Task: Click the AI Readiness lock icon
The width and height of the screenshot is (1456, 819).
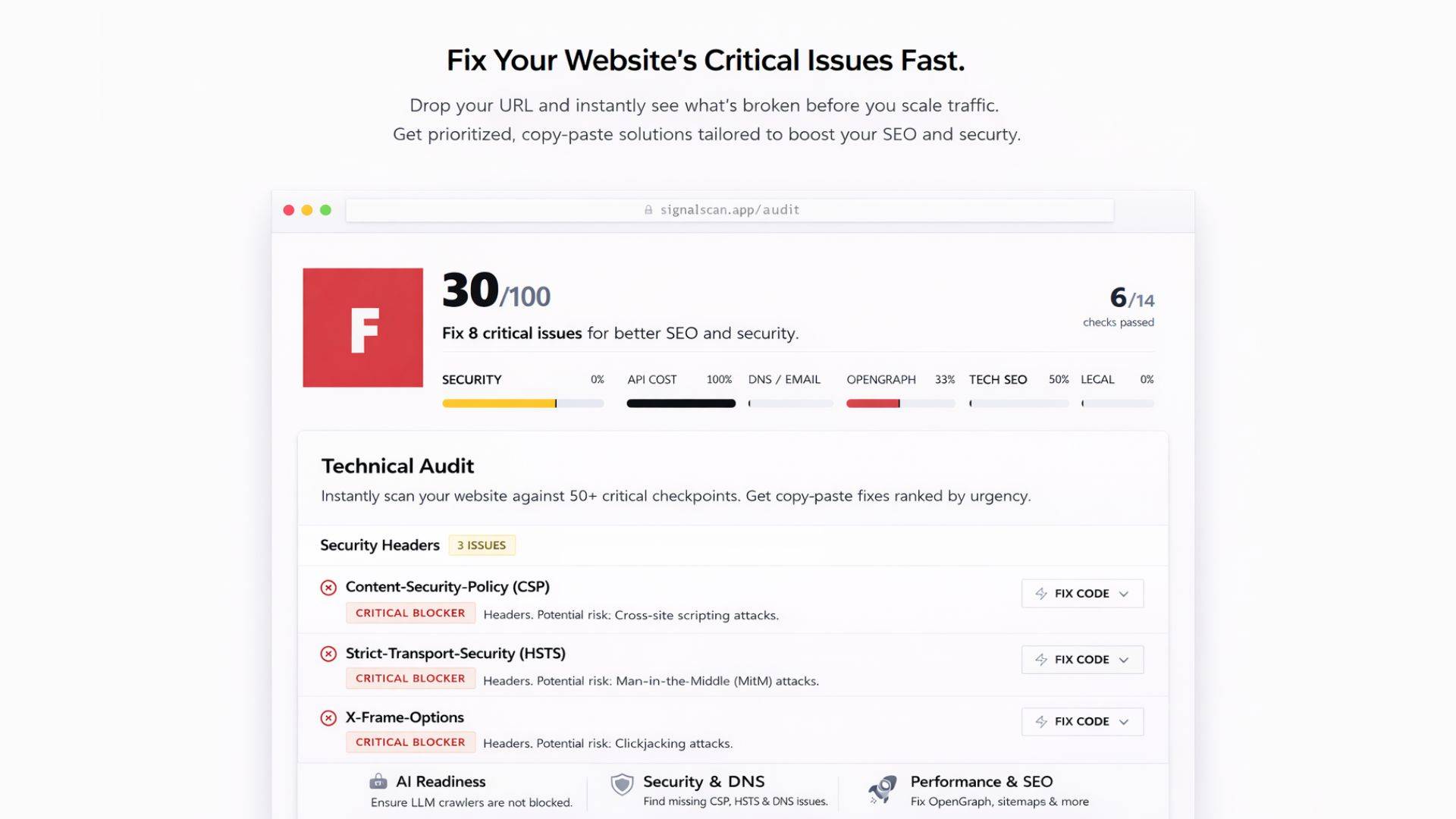Action: pyautogui.click(x=378, y=781)
